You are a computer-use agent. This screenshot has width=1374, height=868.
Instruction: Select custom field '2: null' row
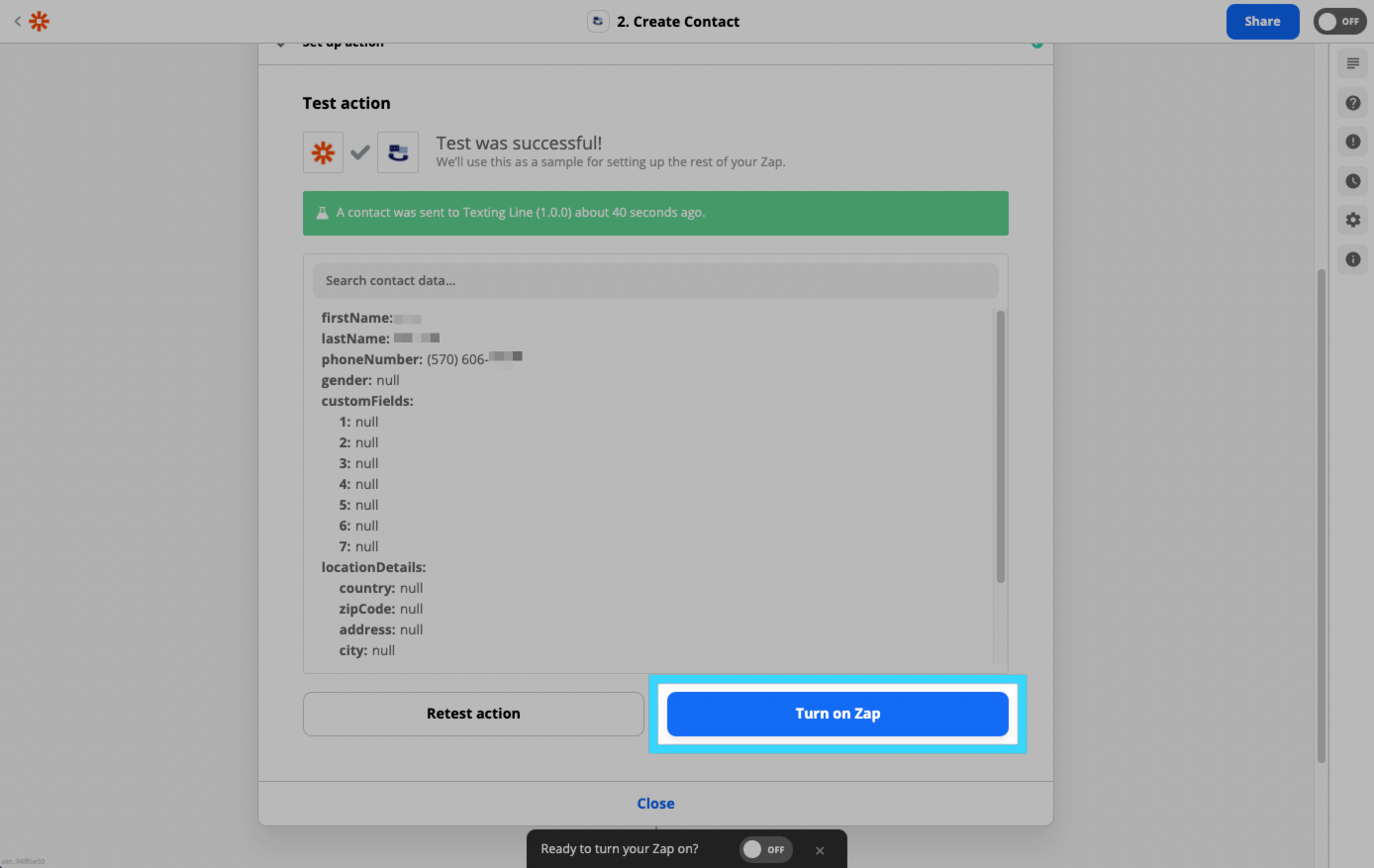[x=358, y=442]
